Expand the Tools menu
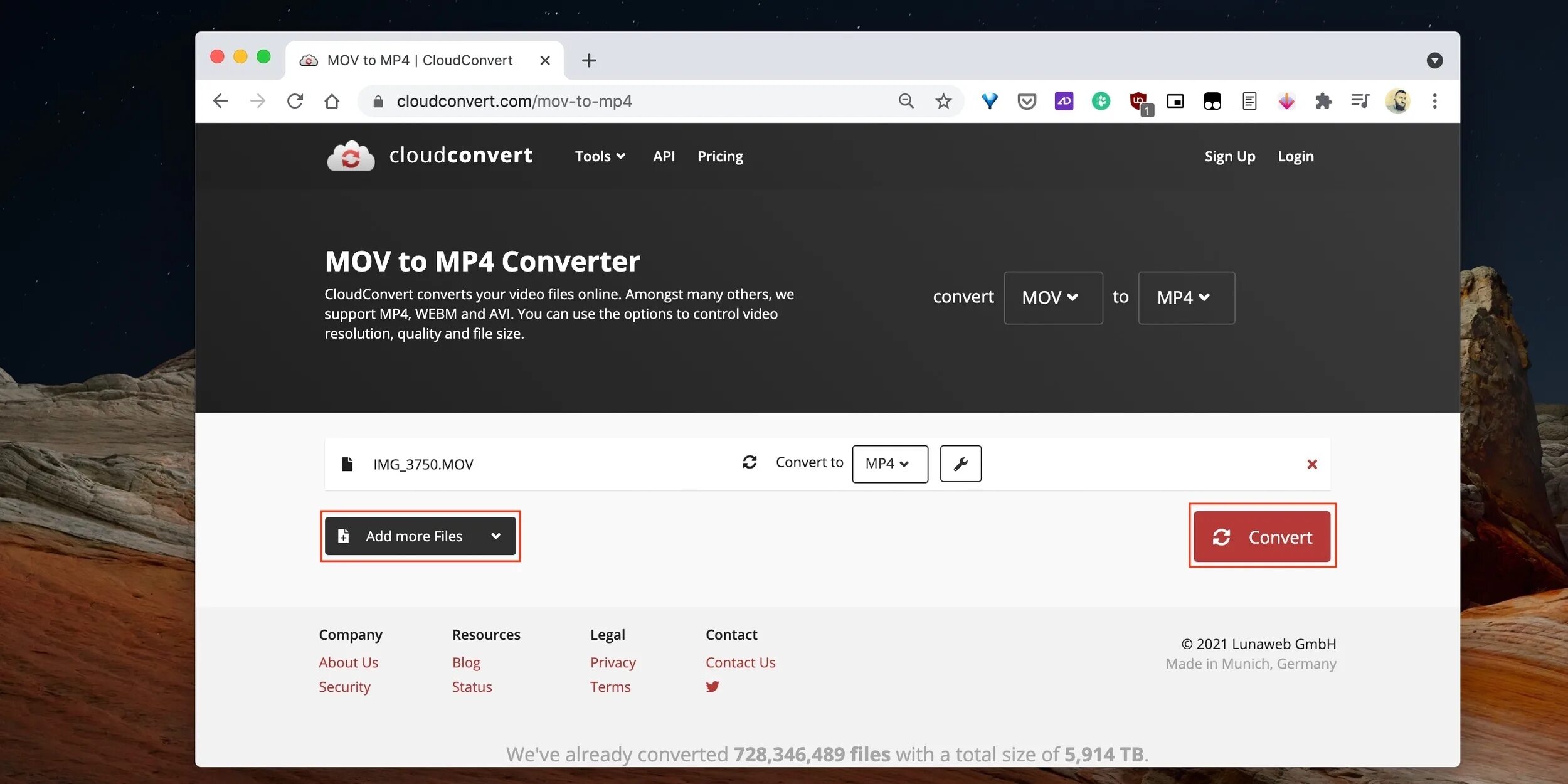Screen dimensions: 1568x784 [x=600, y=156]
